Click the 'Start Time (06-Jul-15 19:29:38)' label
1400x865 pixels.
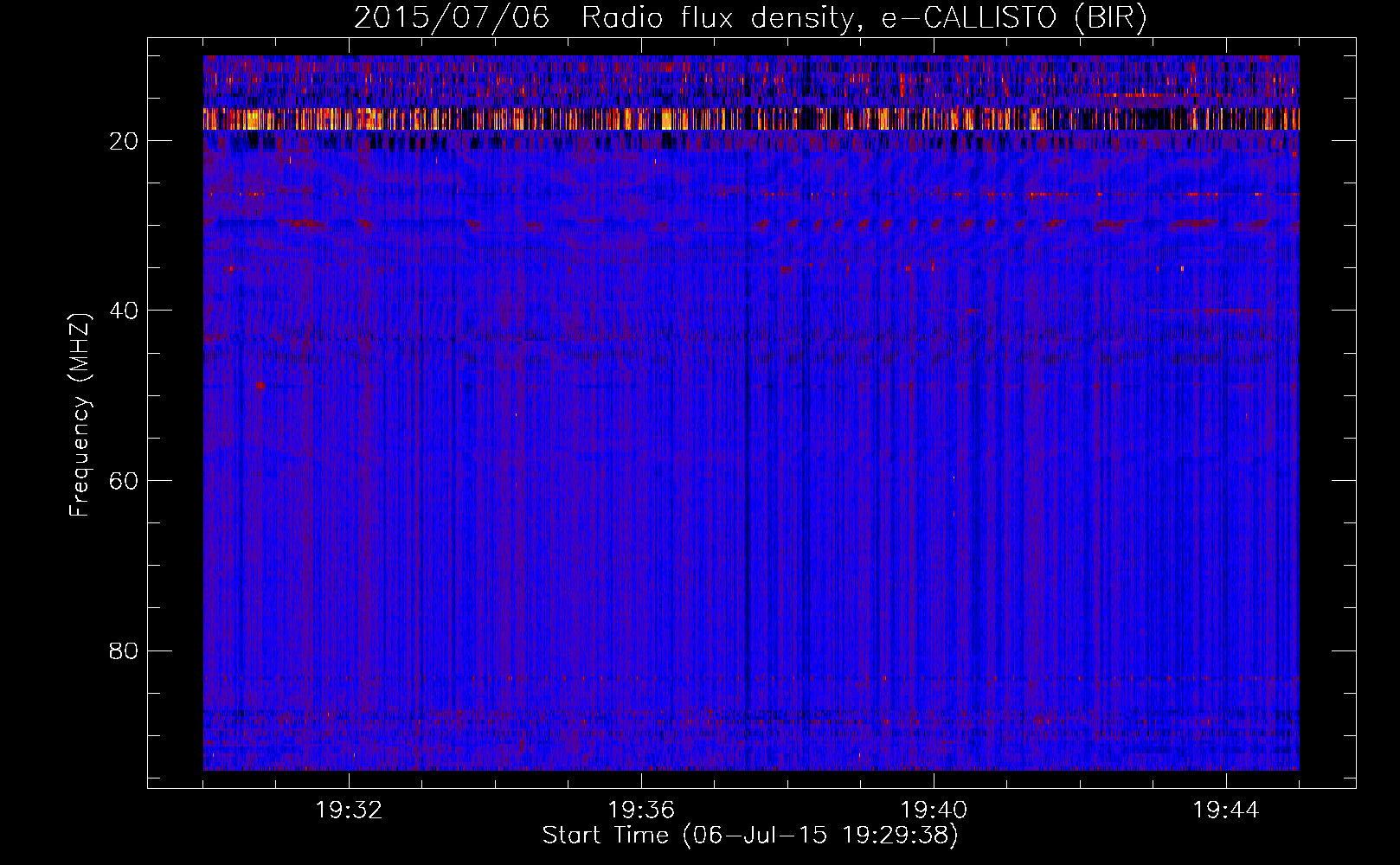pyautogui.click(x=750, y=836)
